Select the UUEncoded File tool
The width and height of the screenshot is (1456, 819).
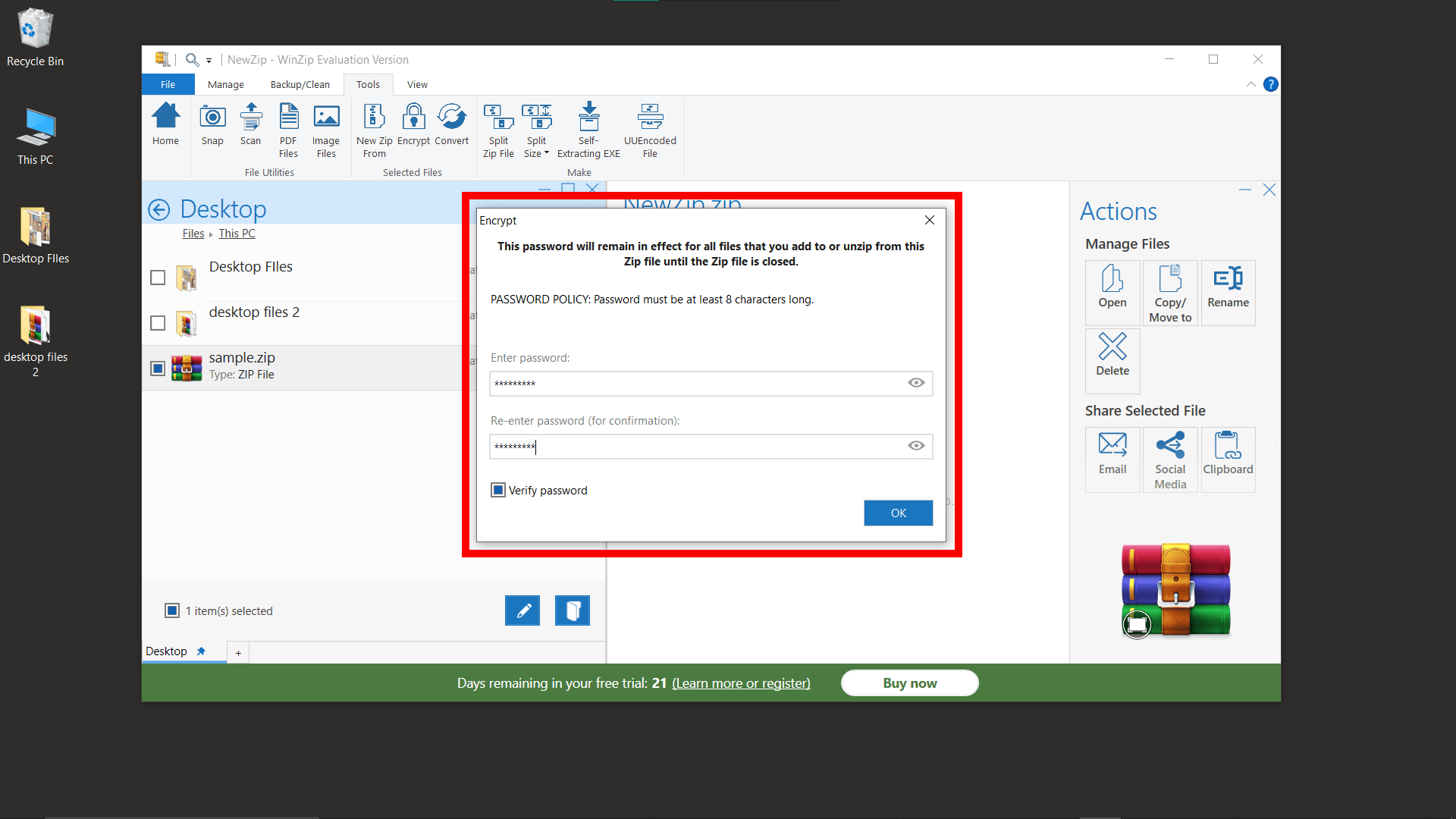click(x=649, y=129)
